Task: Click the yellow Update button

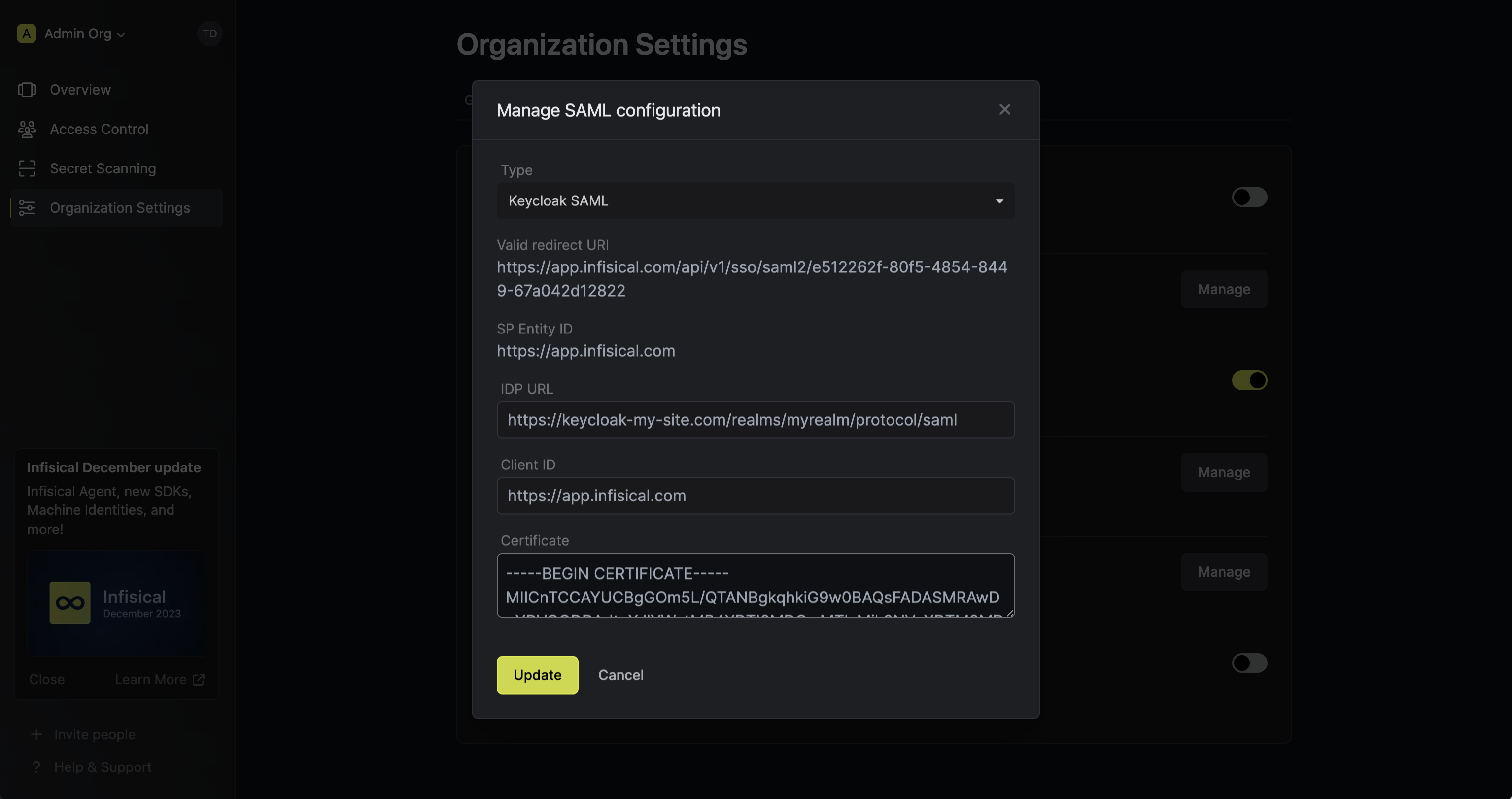Action: tap(537, 675)
